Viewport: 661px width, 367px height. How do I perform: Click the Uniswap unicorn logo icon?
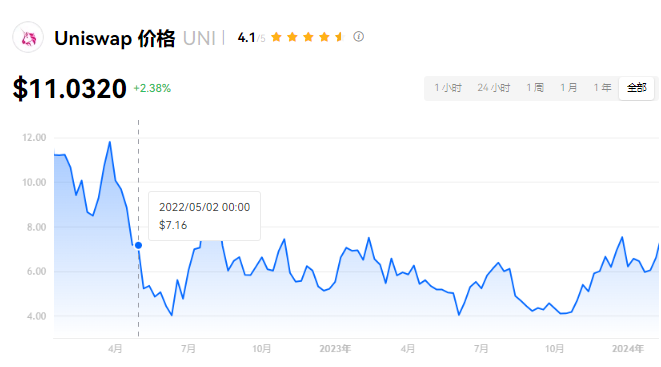coord(28,38)
